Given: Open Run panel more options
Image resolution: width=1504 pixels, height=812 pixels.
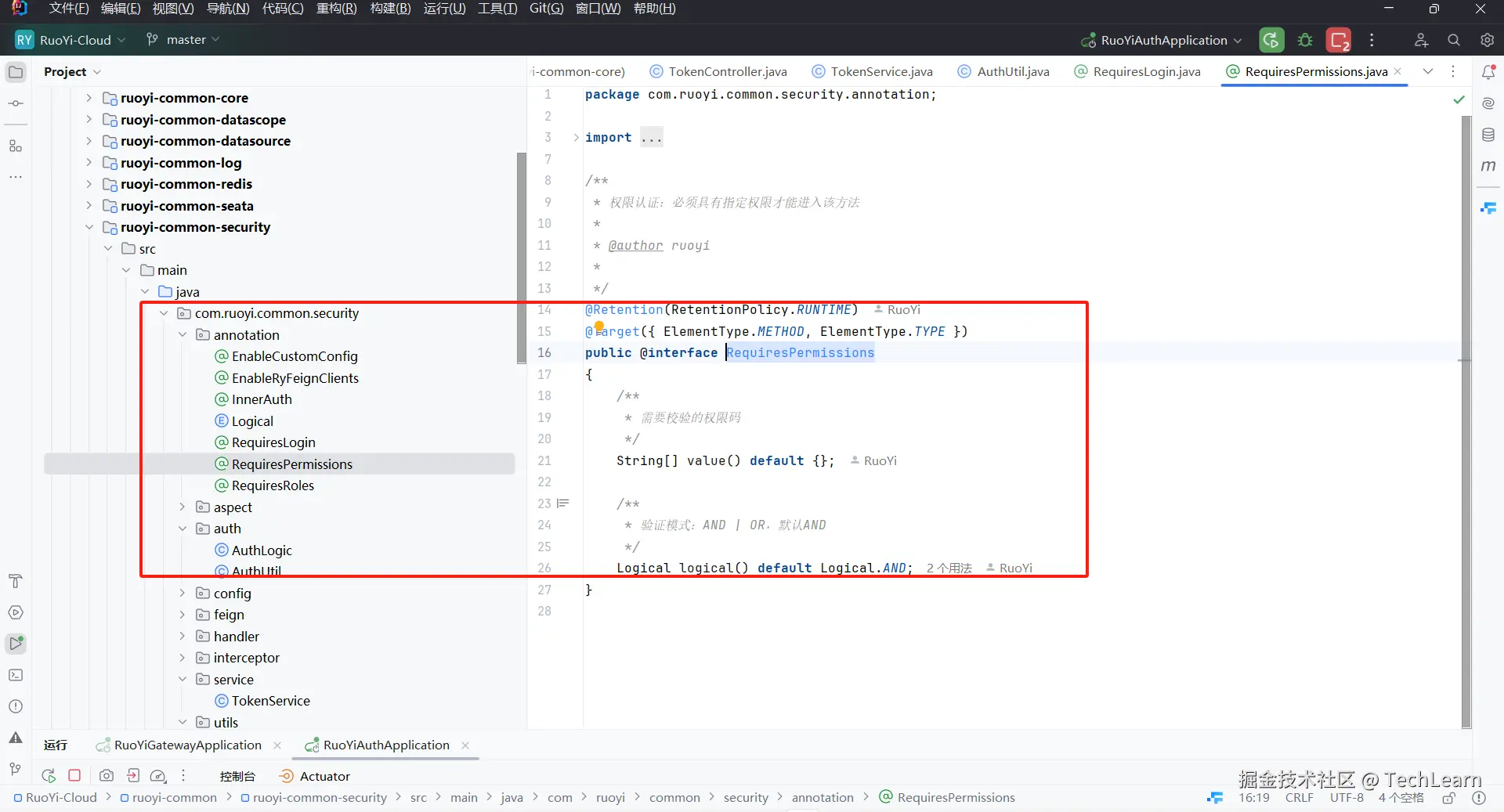Looking at the screenshot, I should pos(183,776).
